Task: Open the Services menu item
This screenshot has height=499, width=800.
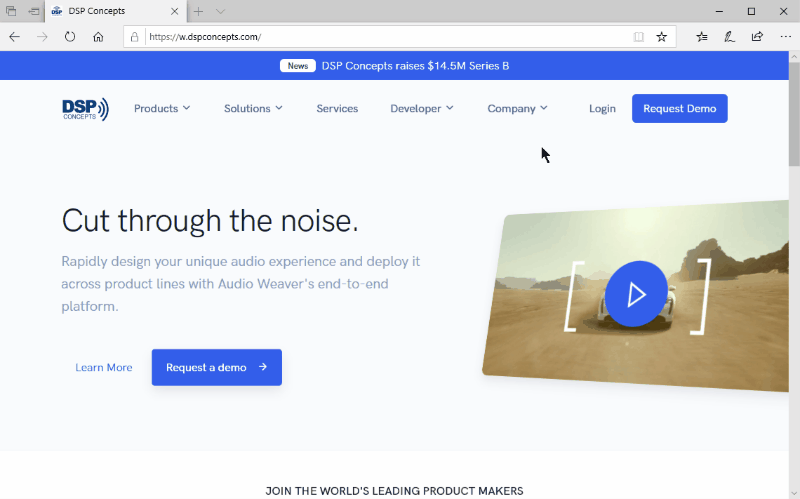Action: tap(337, 109)
